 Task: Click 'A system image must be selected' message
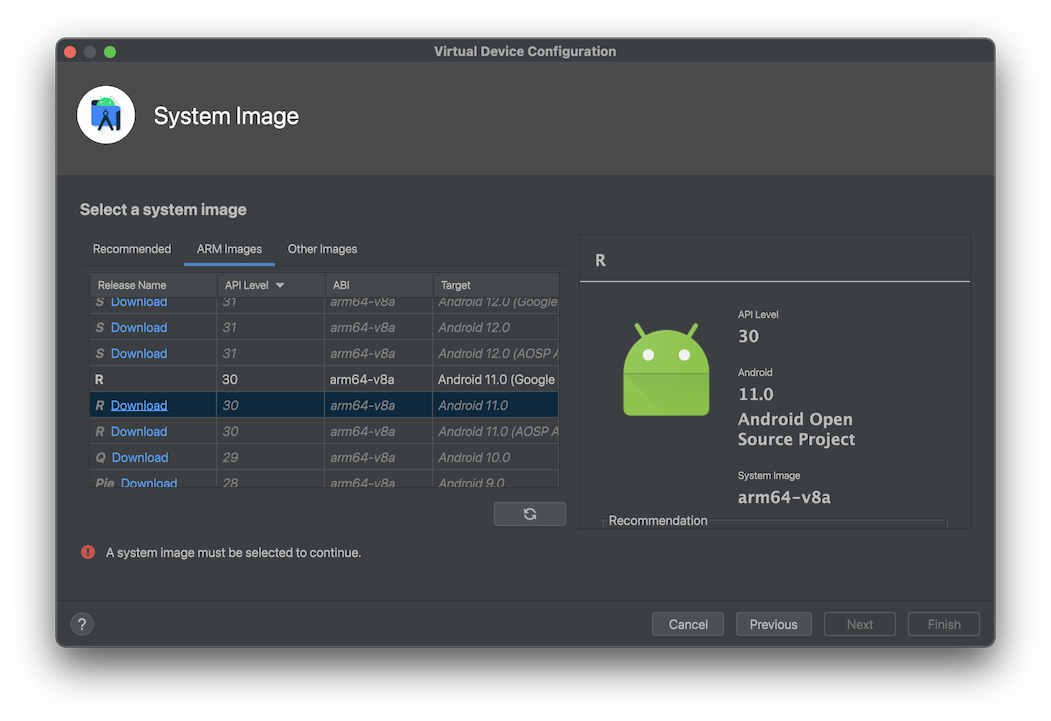(x=233, y=553)
